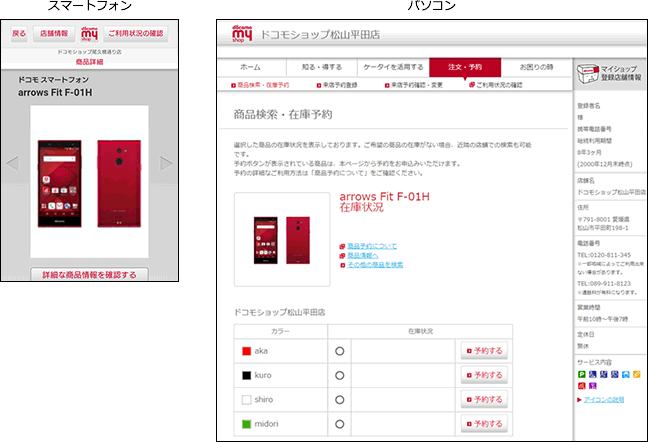The image size is (648, 442).
Task: Switch to the ケータイを活用する tab
Action: 393,67
